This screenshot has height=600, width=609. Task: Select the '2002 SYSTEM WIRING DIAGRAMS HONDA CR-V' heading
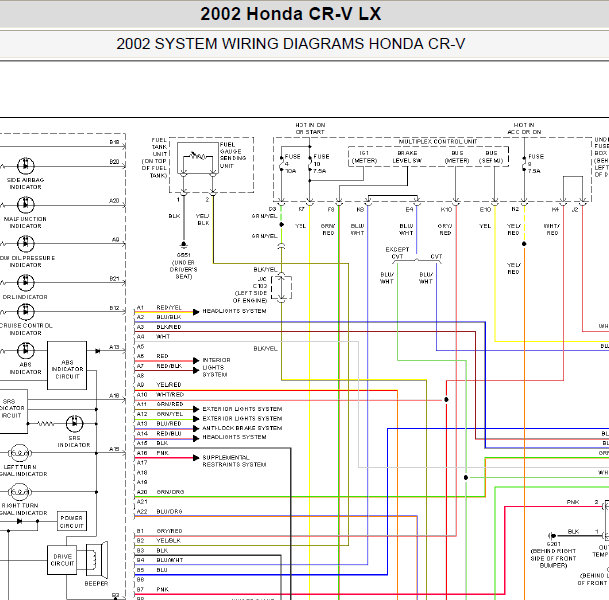pos(291,43)
